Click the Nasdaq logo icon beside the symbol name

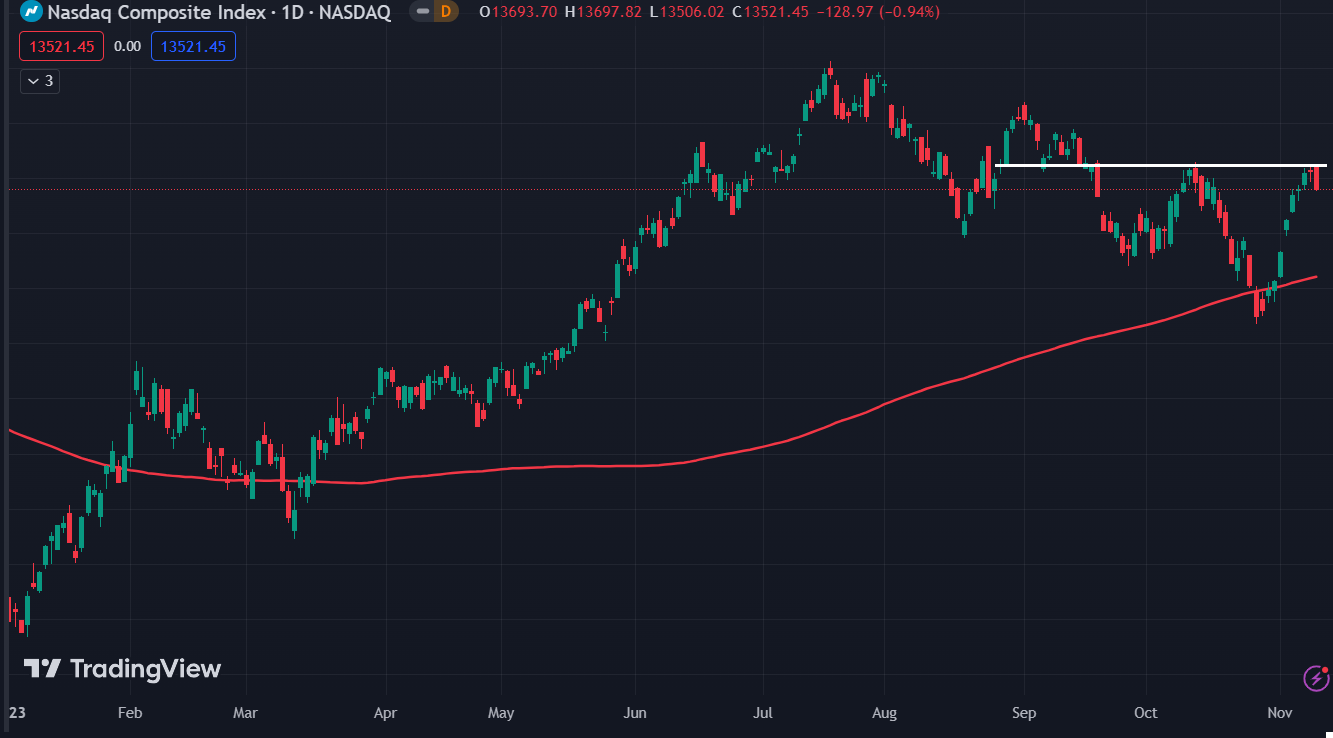click(x=31, y=12)
